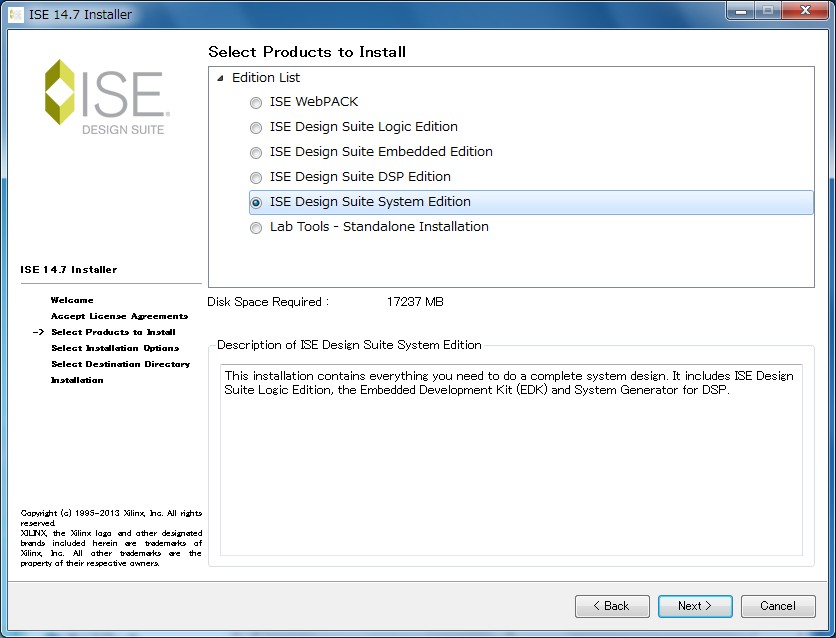This screenshot has height=638, width=836.
Task: Close the ISE 14.7 Installer window
Action: coord(805,11)
